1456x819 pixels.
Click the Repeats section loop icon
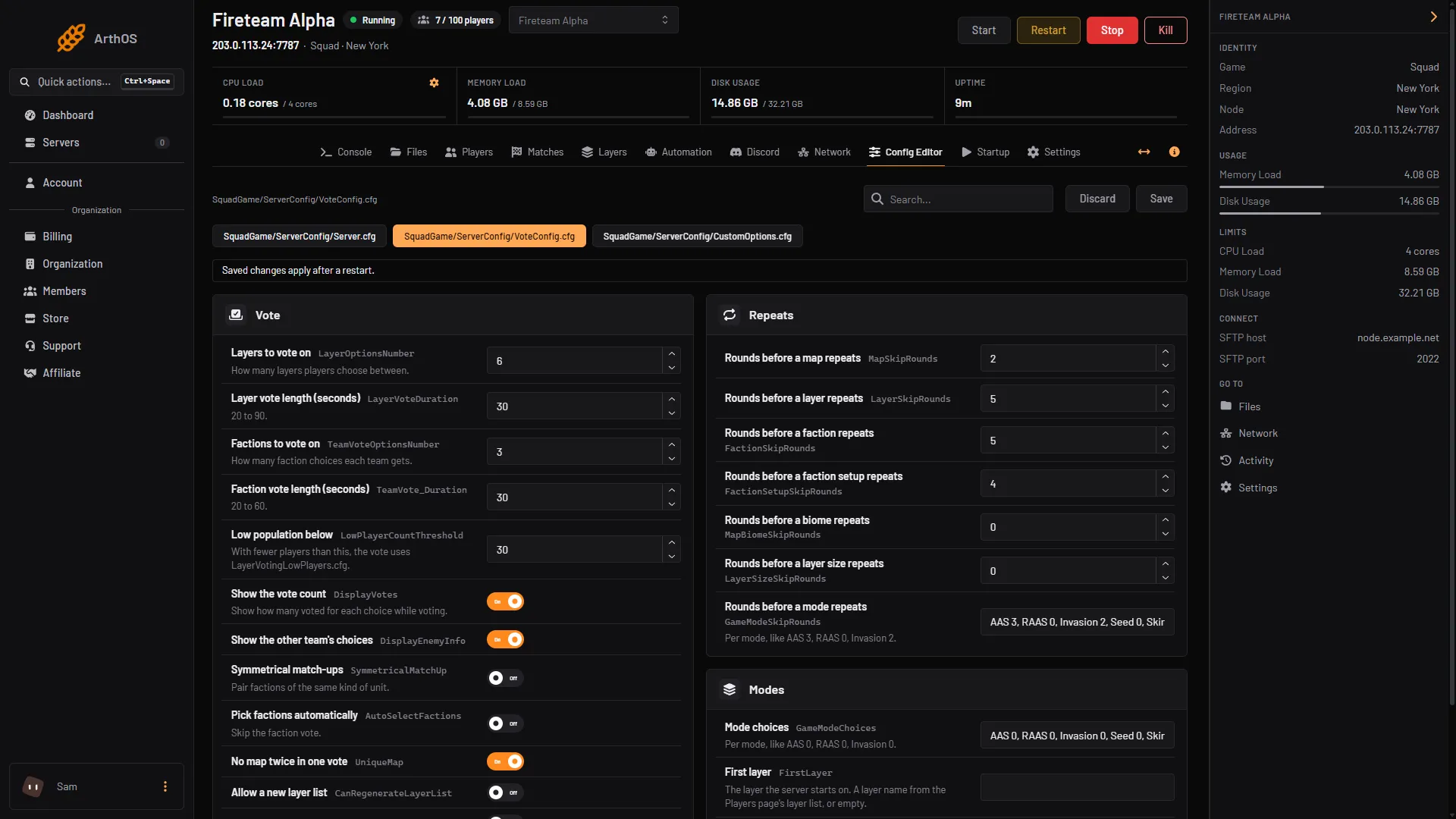click(x=730, y=315)
